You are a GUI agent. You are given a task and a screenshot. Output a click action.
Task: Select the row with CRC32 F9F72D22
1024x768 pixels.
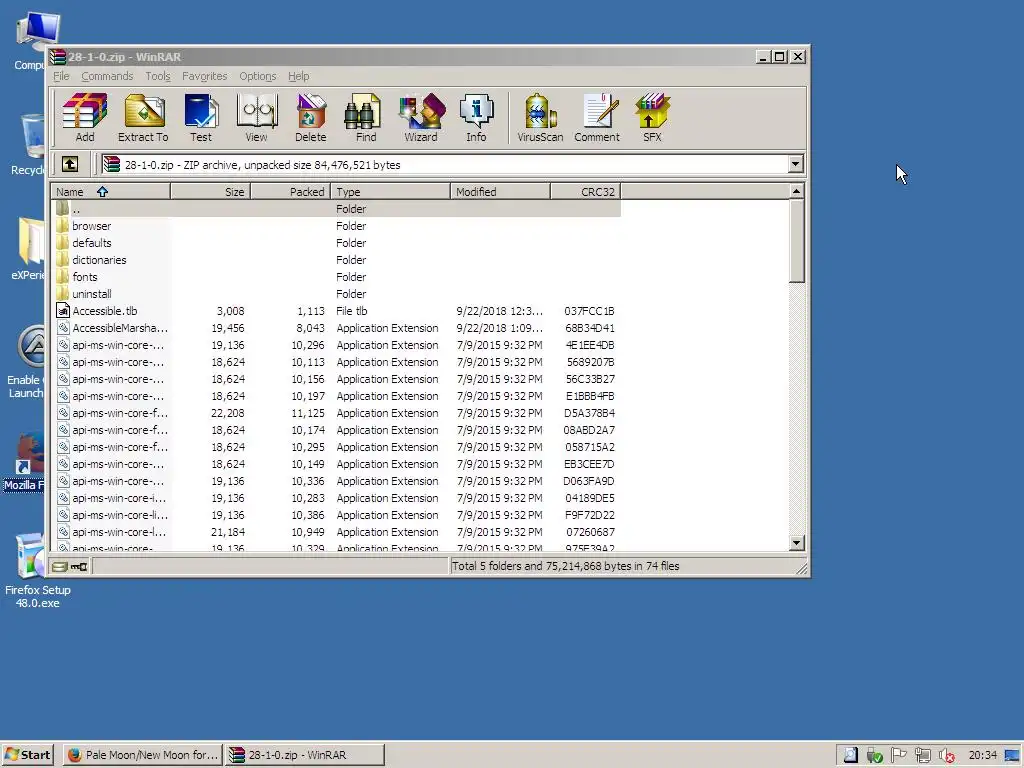[336, 515]
